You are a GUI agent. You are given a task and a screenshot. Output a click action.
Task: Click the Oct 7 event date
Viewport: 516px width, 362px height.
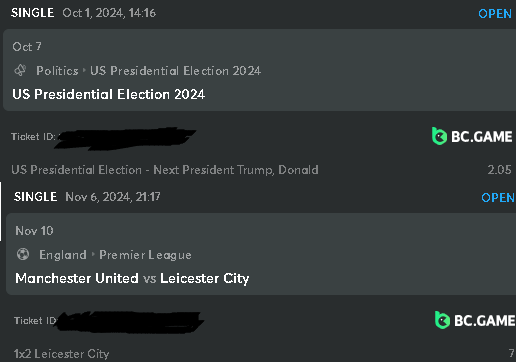(27, 47)
